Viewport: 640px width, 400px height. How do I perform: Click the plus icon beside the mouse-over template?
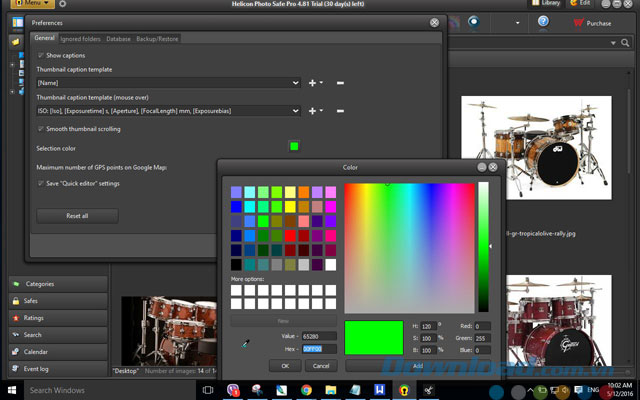coord(313,111)
